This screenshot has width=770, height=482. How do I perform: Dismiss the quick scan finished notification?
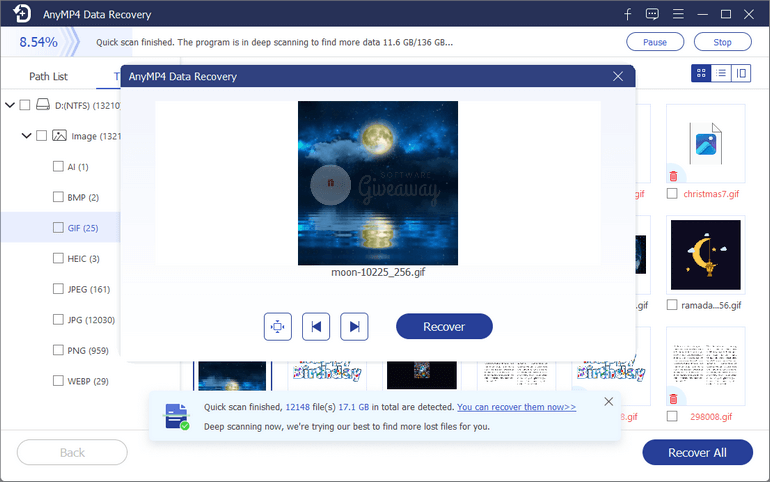pos(609,402)
